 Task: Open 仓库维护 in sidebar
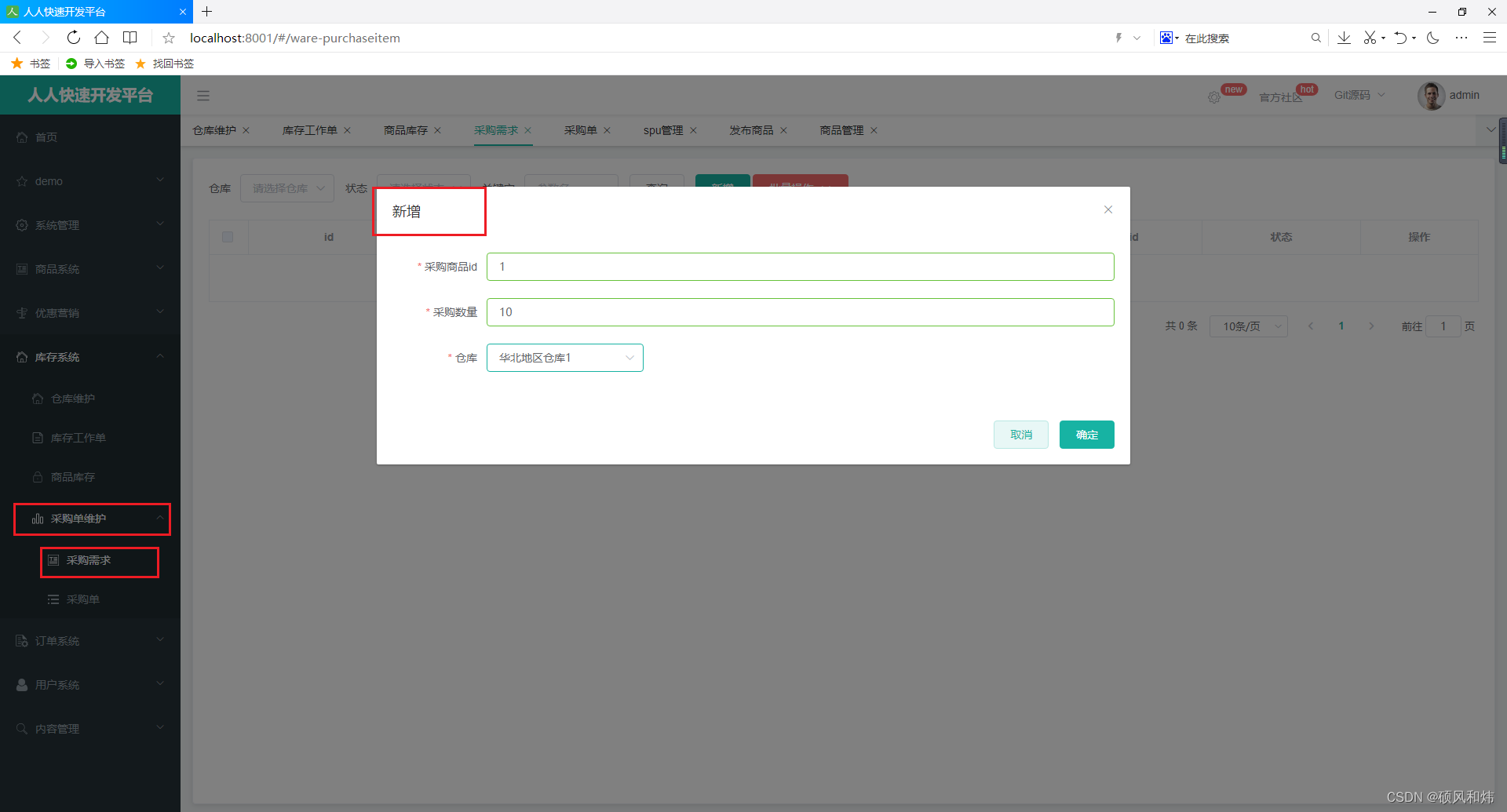[x=90, y=399]
